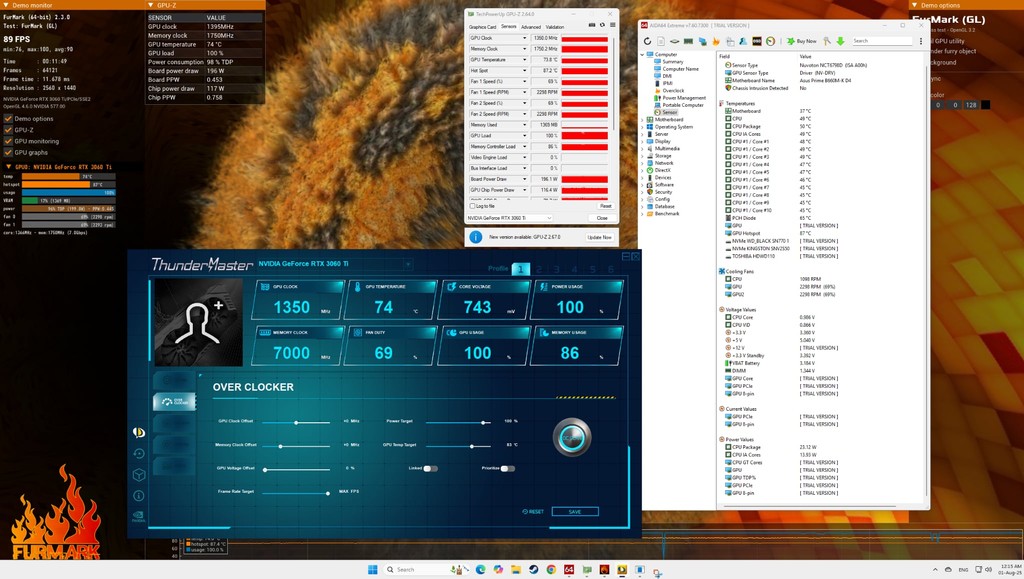This screenshot has height=579, width=1024.
Task: Click the round OC Scan button in ThunderMaster
Action: (572, 437)
